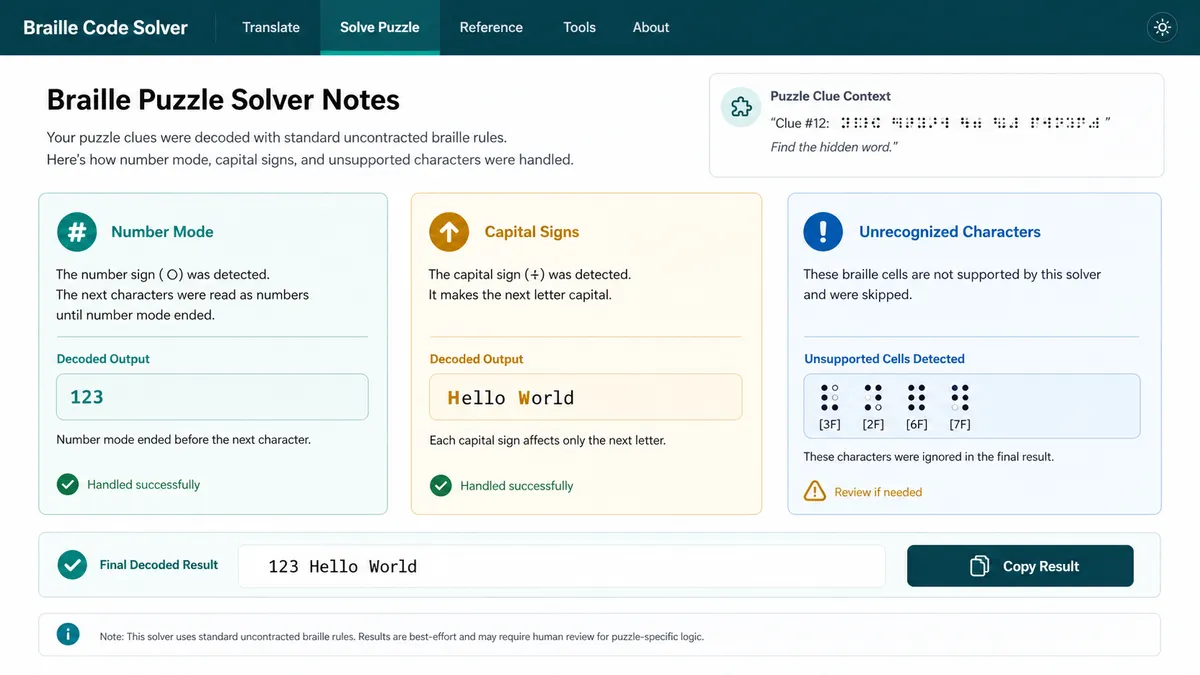Click the final result field 123 Hello World
This screenshot has width=1200, height=675.
point(562,566)
